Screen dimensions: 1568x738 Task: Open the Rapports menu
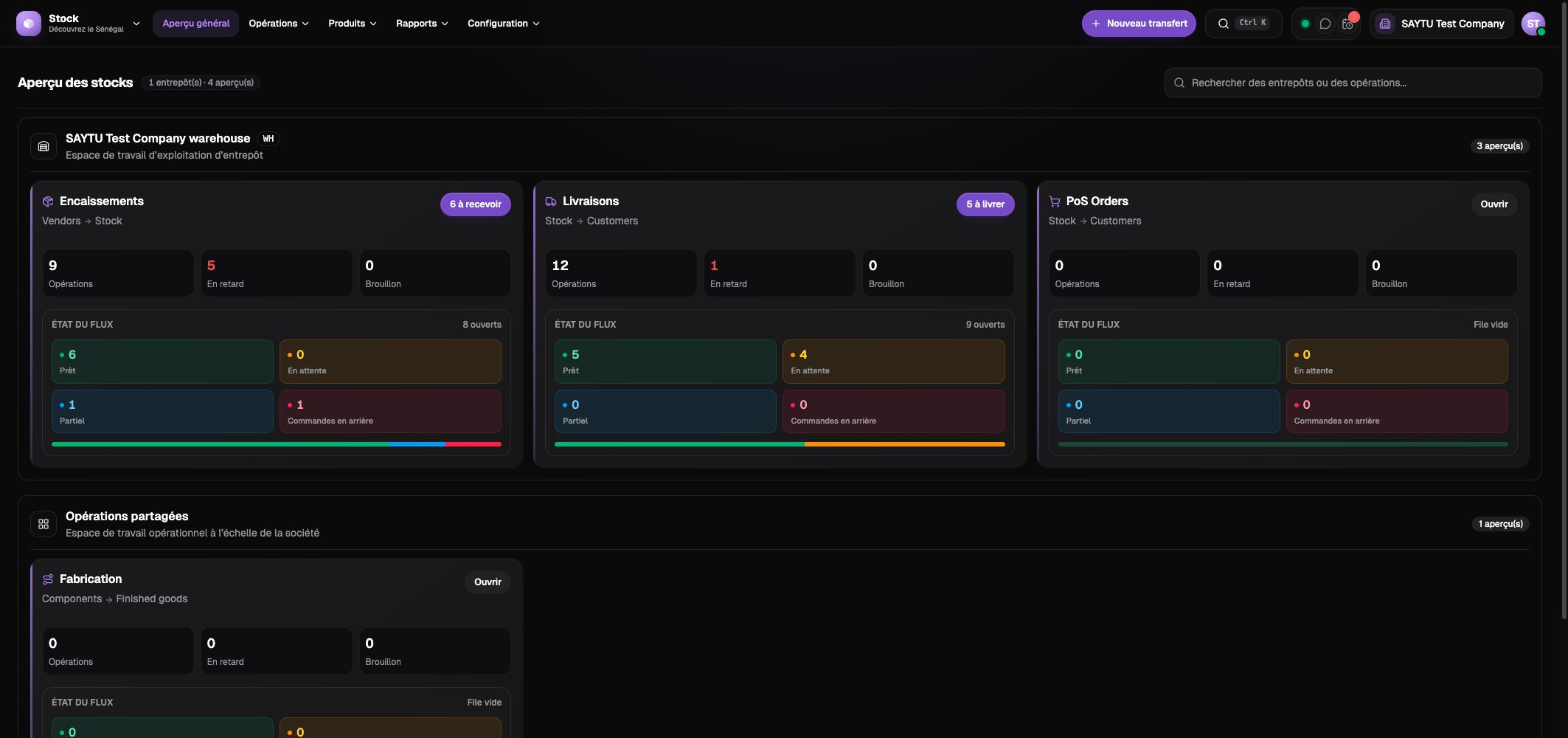coord(422,24)
